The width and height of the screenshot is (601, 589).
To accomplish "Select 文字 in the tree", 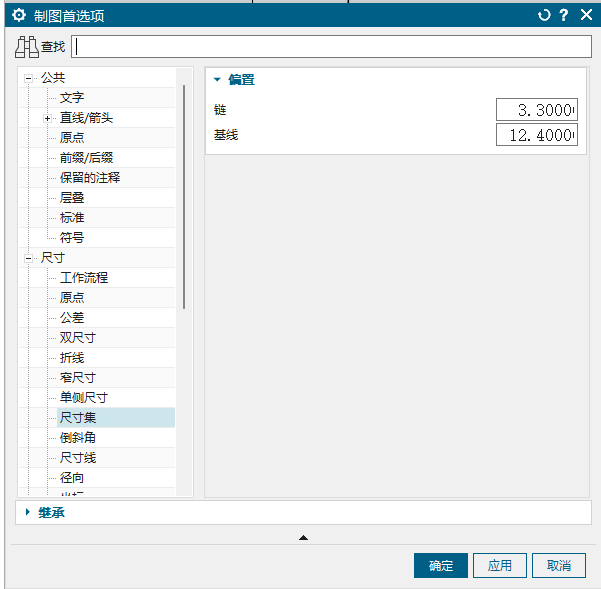I will (72, 98).
